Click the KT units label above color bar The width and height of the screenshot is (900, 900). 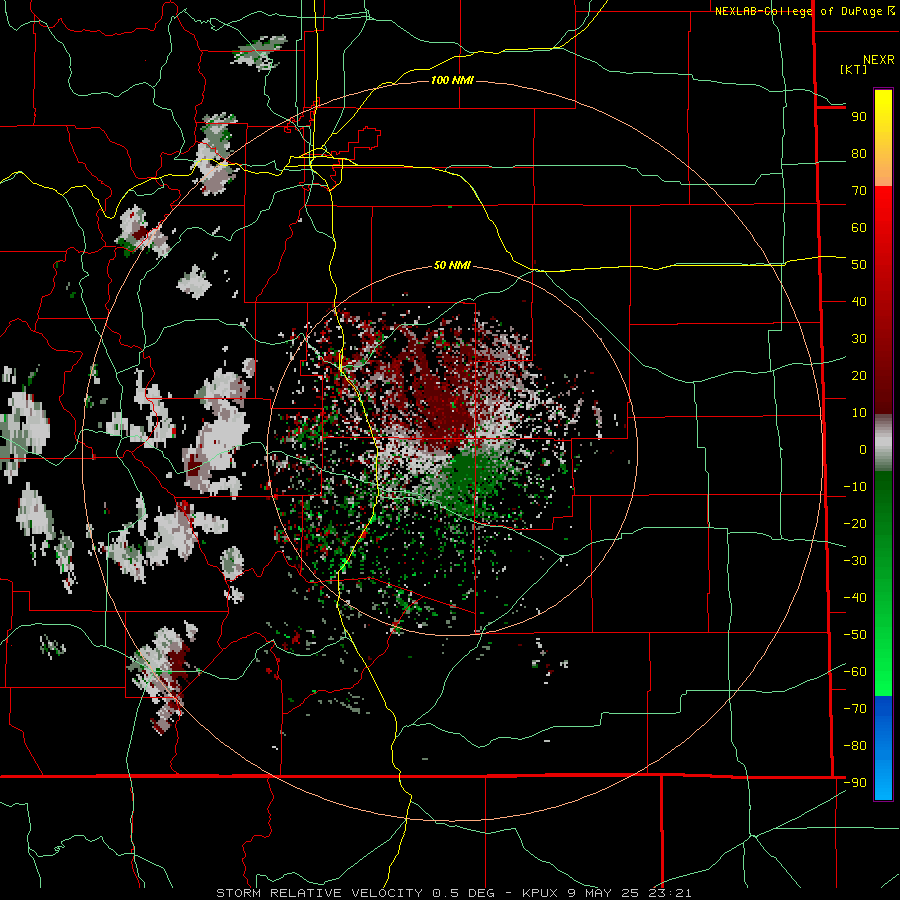(854, 69)
